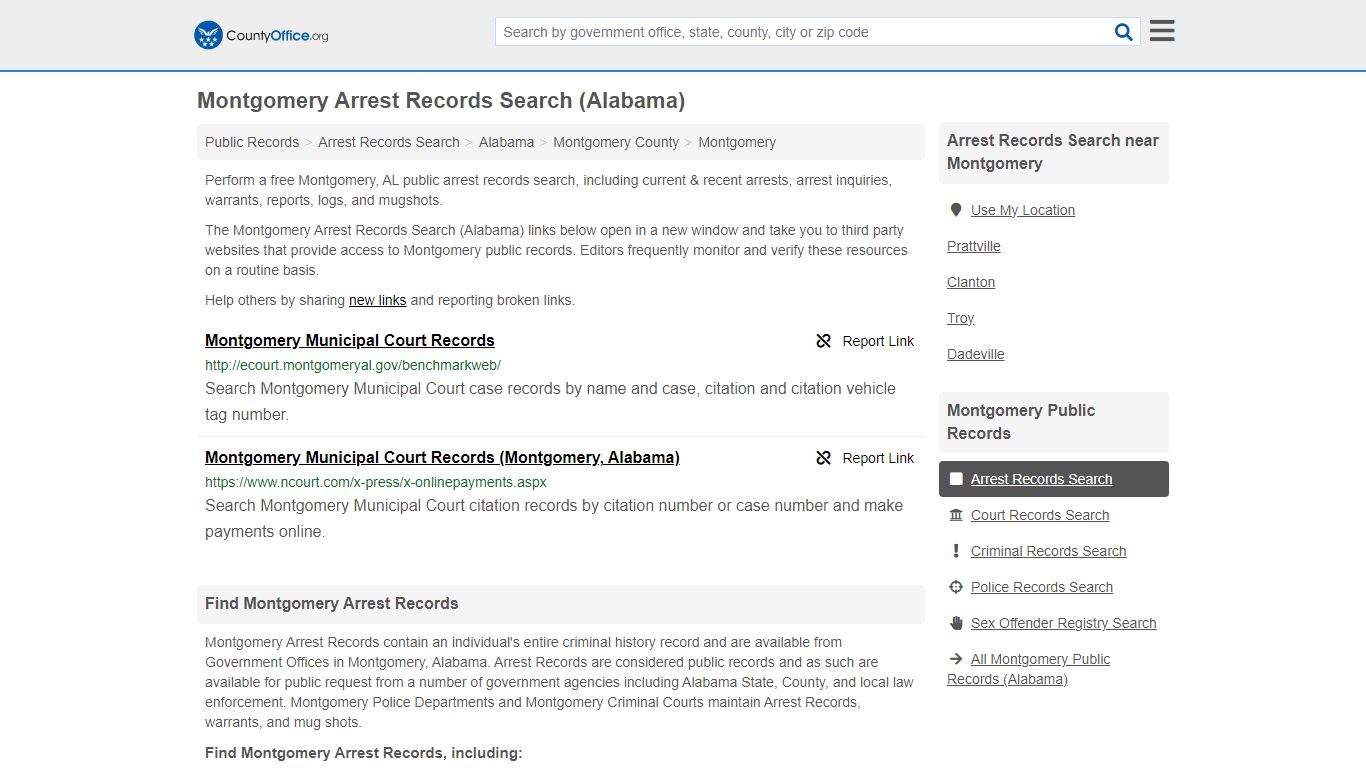Open Dadeville nearby link
This screenshot has height=768, width=1366.
tap(976, 354)
